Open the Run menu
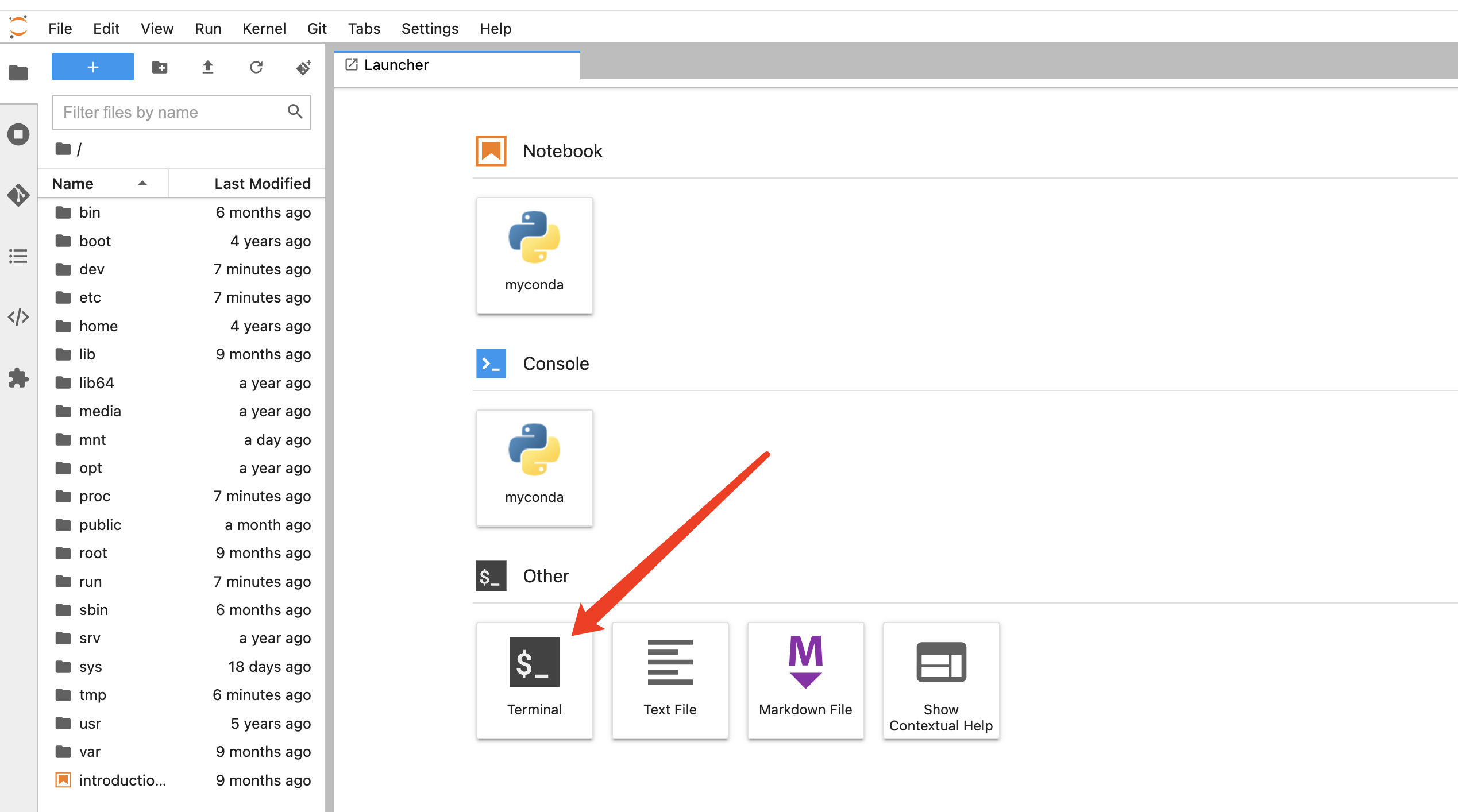The height and width of the screenshot is (812, 1458). tap(208, 29)
